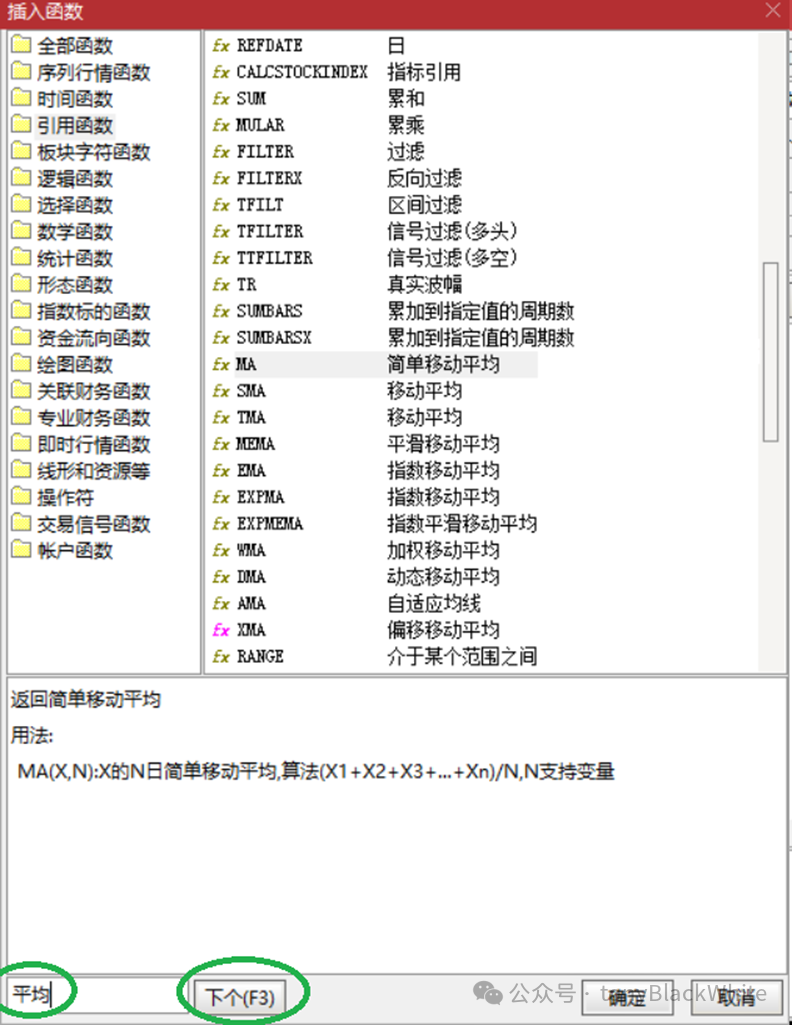Select the TR function name
This screenshot has height=1025, width=792.
[x=246, y=284]
